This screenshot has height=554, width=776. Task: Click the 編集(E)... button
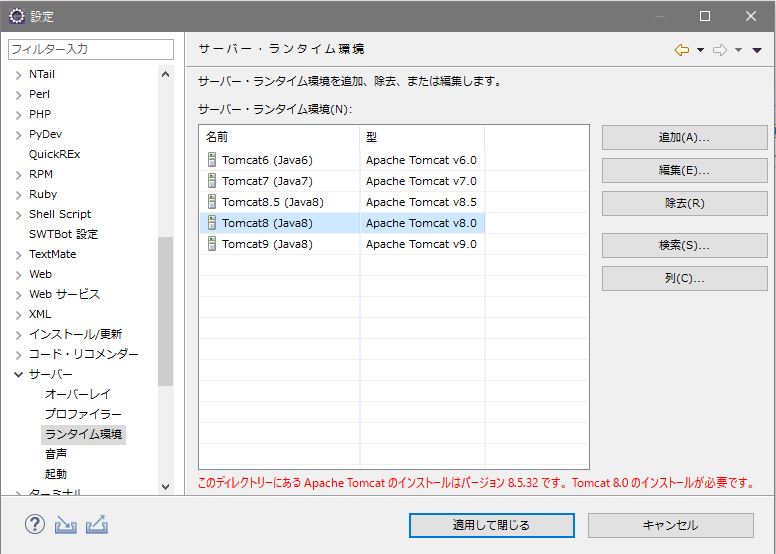point(684,170)
